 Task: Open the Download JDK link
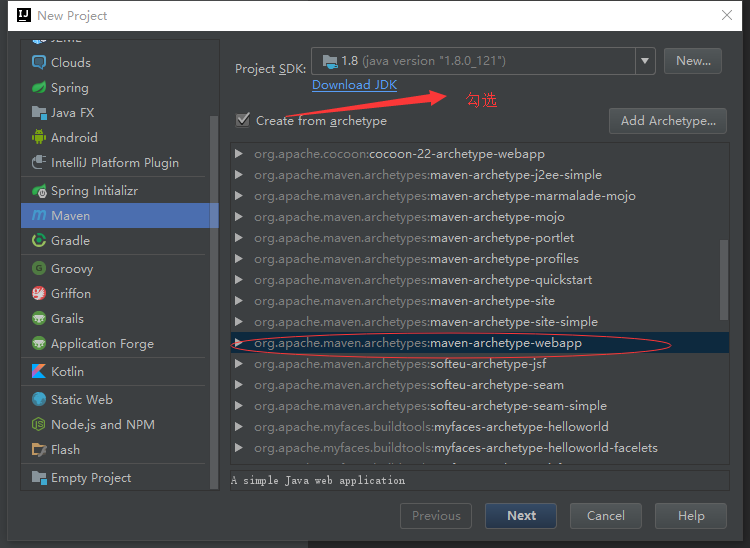coord(354,85)
